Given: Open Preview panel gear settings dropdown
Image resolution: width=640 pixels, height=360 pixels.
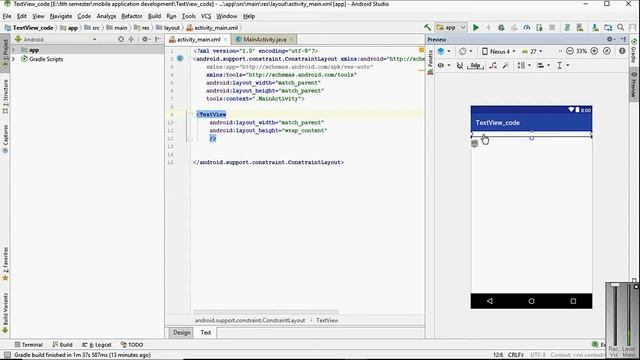Looking at the screenshot, I should 611,40.
